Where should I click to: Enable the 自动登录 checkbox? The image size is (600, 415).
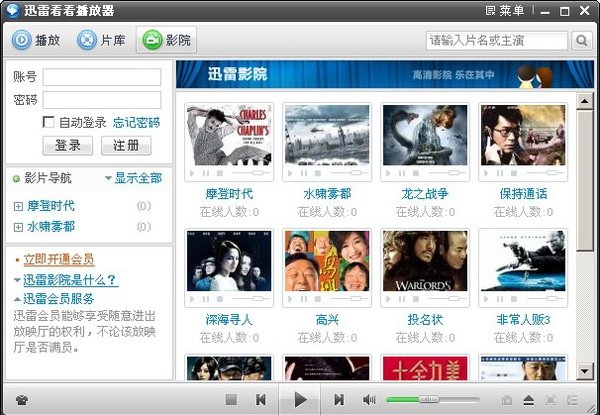(48, 122)
